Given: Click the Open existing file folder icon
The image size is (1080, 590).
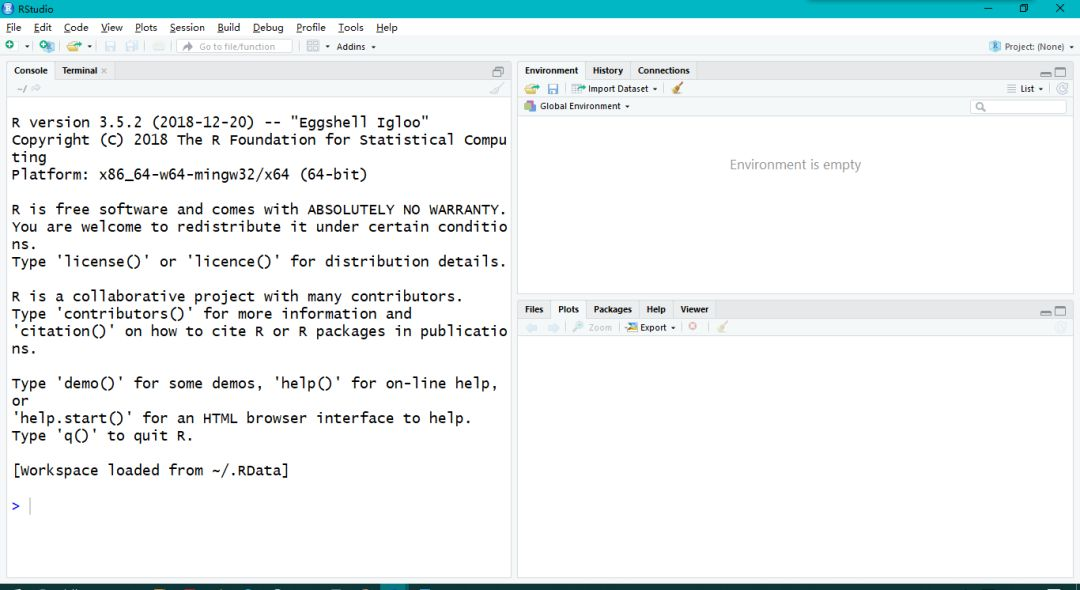Looking at the screenshot, I should pyautogui.click(x=74, y=46).
